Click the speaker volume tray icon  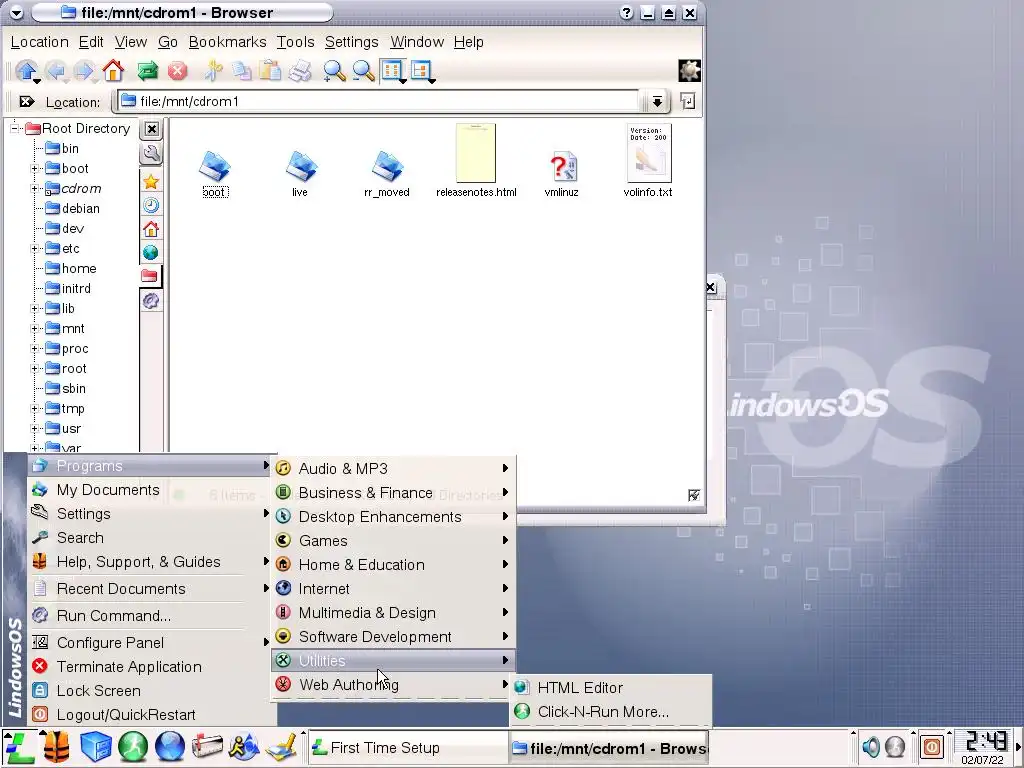pos(871,746)
